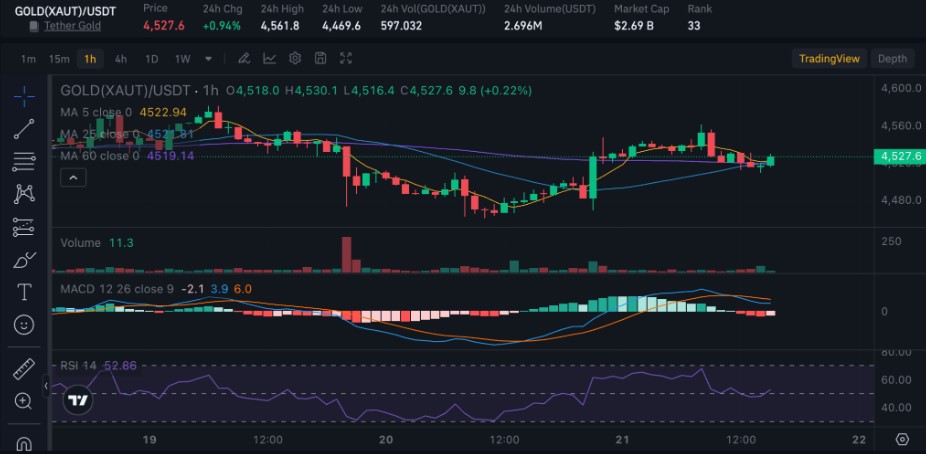
Task: Click the Market Cap value $2.69 B
Action: [634, 26]
